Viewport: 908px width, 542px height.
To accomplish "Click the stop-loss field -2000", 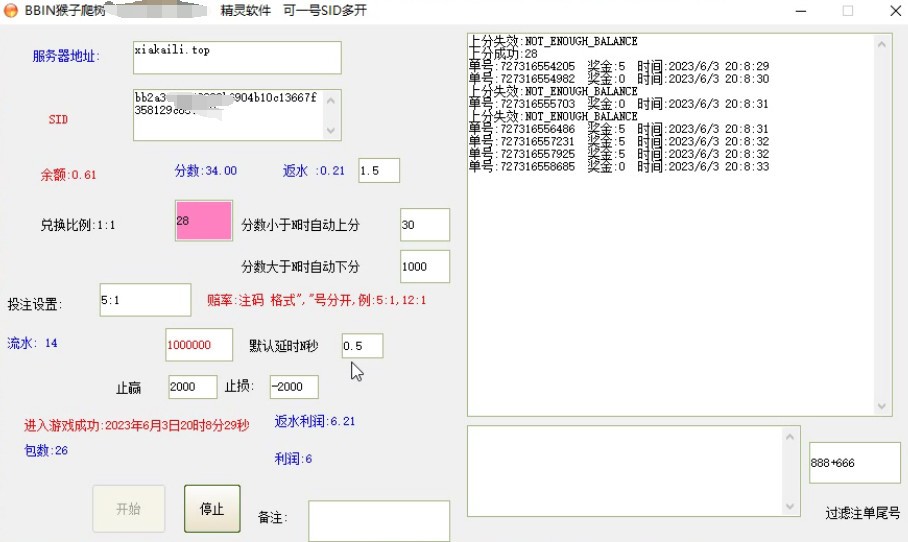I will coord(294,387).
